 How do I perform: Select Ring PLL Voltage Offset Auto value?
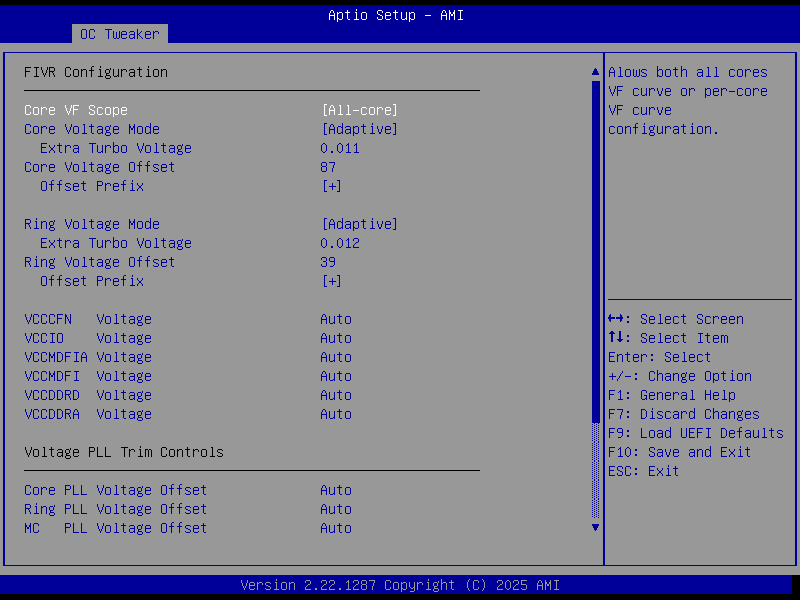pos(336,509)
